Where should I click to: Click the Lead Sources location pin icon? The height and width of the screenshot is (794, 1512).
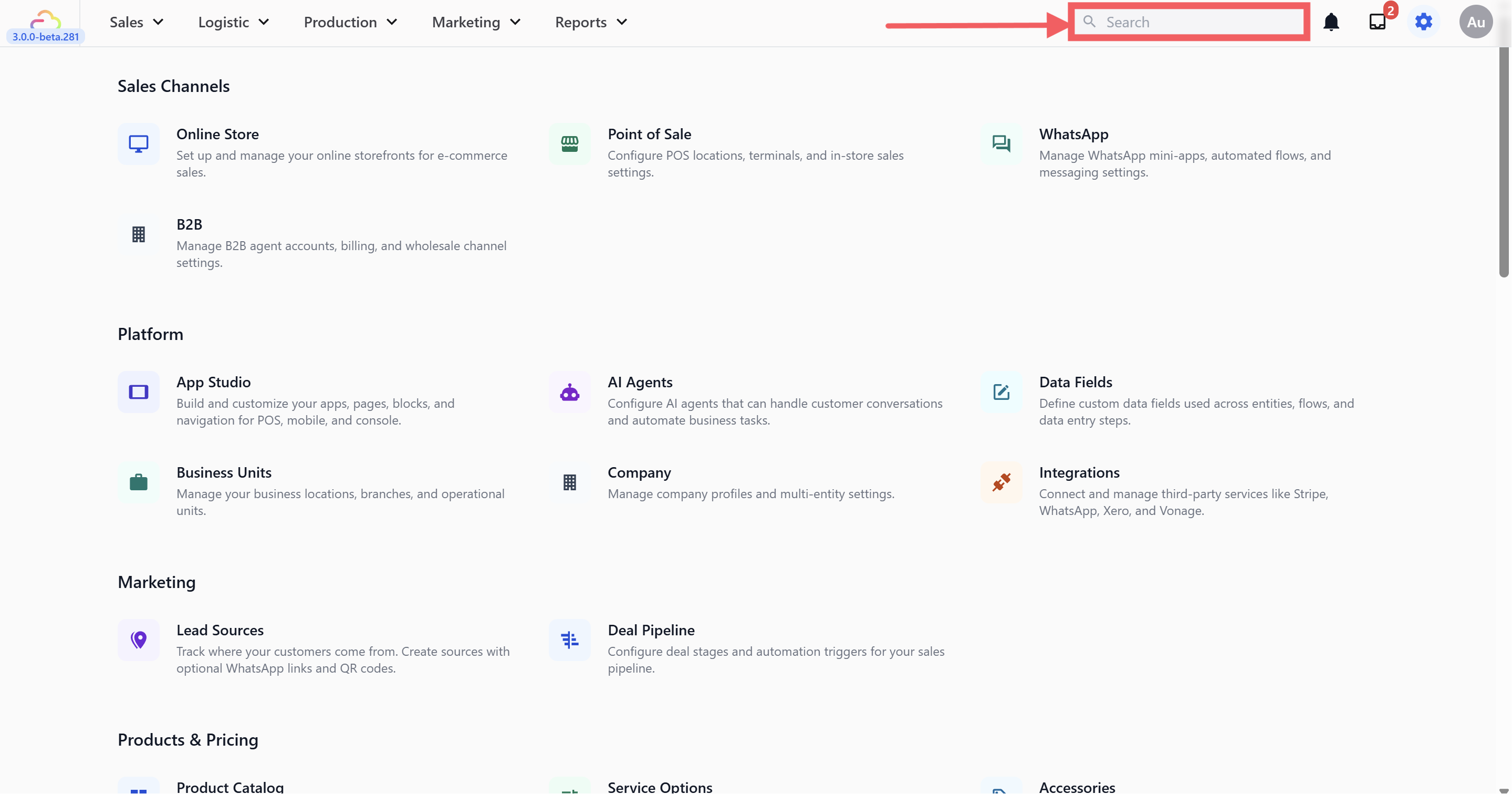click(x=139, y=640)
